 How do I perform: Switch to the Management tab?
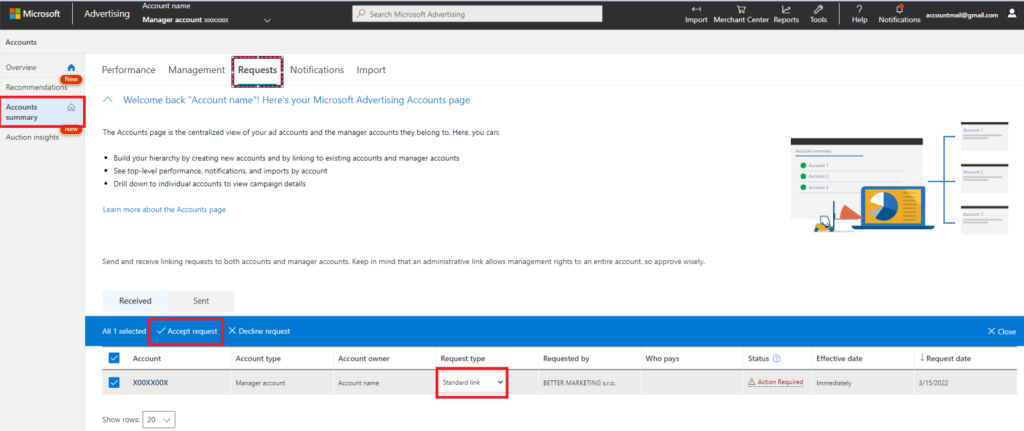197,70
